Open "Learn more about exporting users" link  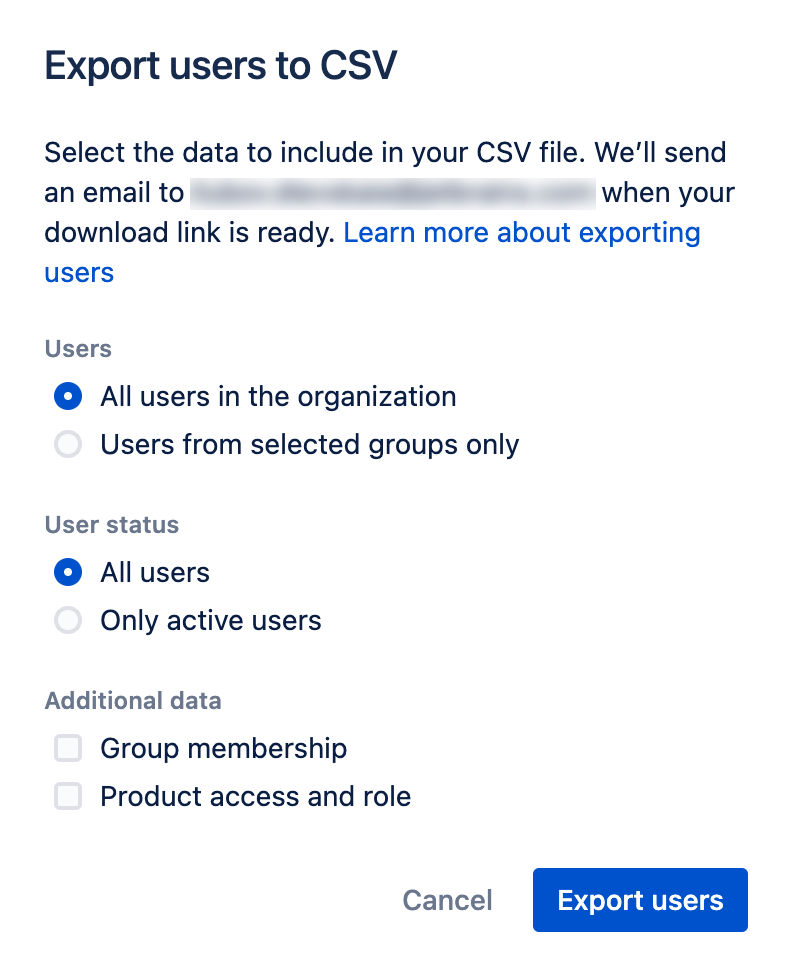522,232
